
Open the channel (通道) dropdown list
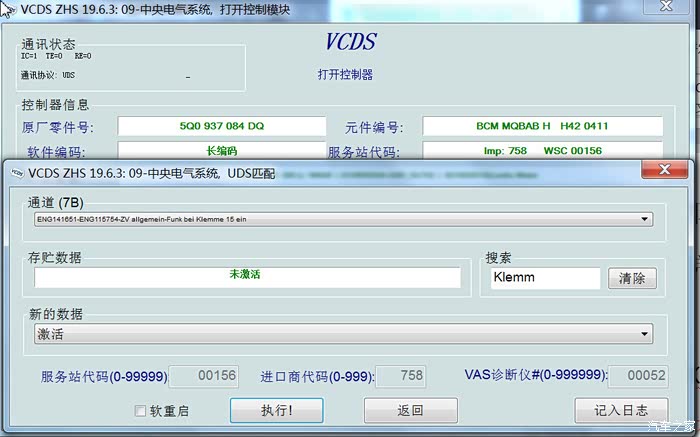(645, 219)
